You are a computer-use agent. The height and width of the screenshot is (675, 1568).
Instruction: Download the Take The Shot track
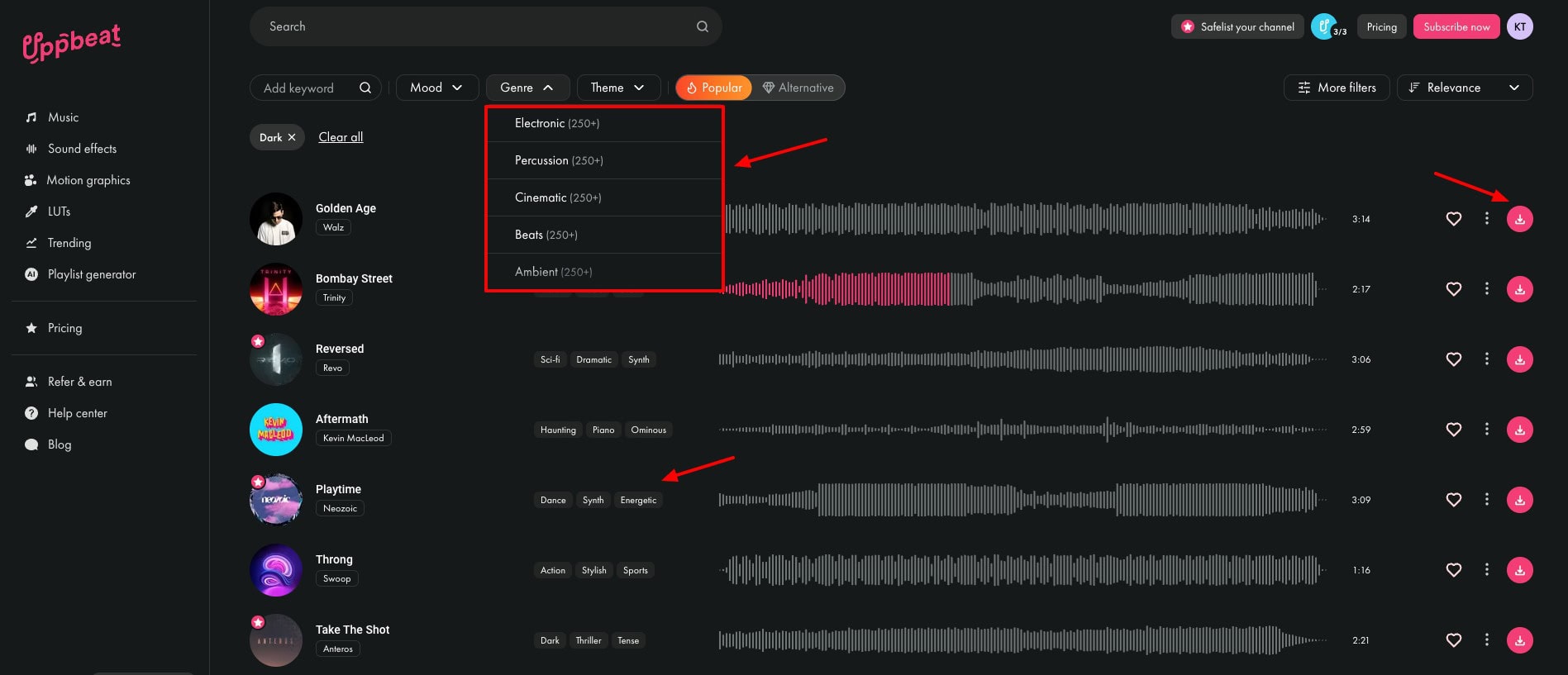[1519, 640]
